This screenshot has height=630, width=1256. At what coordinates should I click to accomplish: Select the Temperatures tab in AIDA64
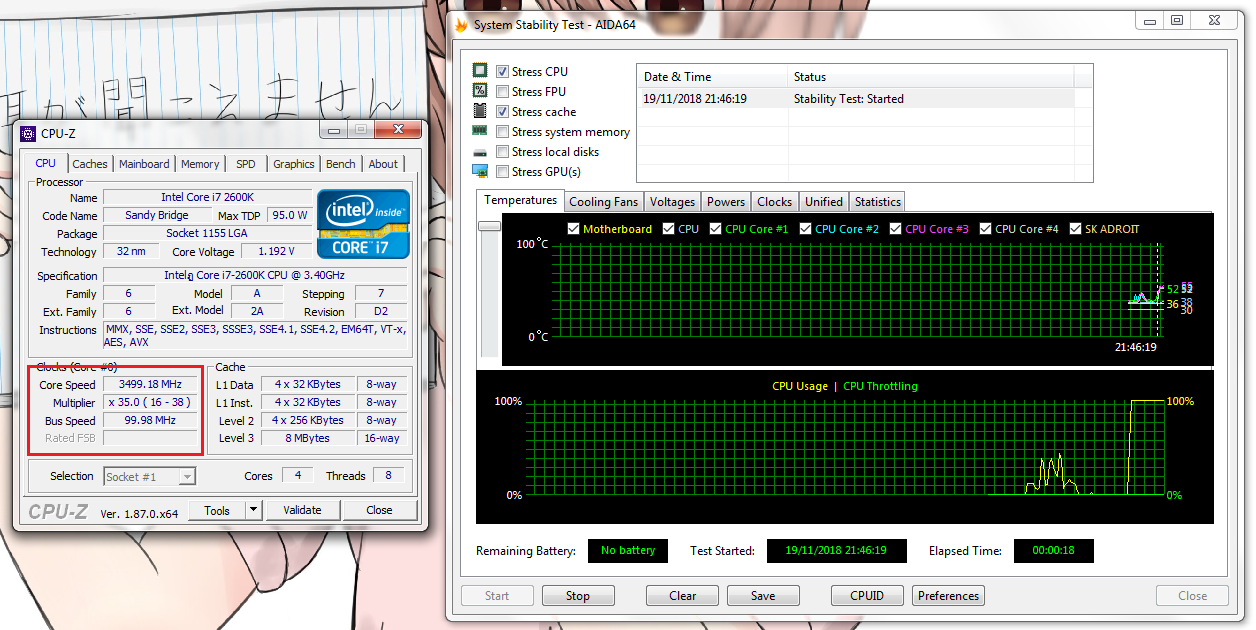point(520,200)
